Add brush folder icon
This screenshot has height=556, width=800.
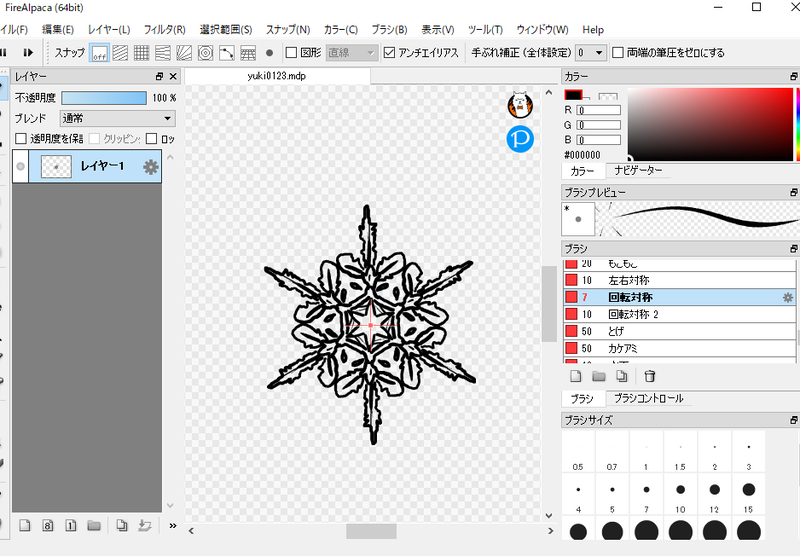(598, 376)
